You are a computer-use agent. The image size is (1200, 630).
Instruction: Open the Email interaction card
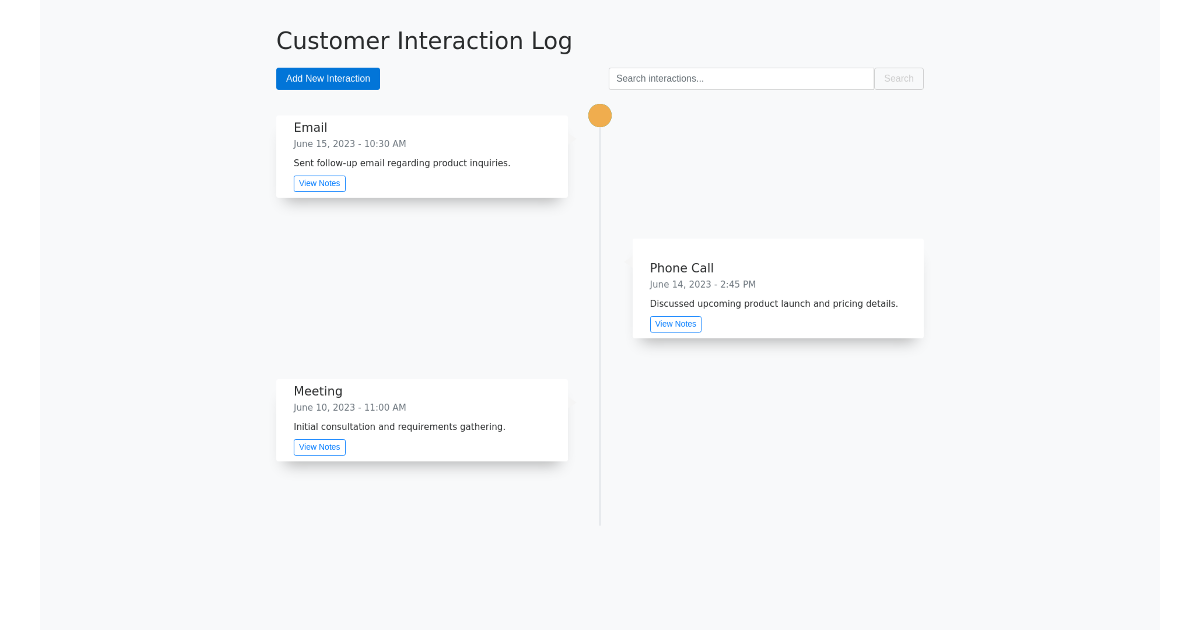pos(421,156)
